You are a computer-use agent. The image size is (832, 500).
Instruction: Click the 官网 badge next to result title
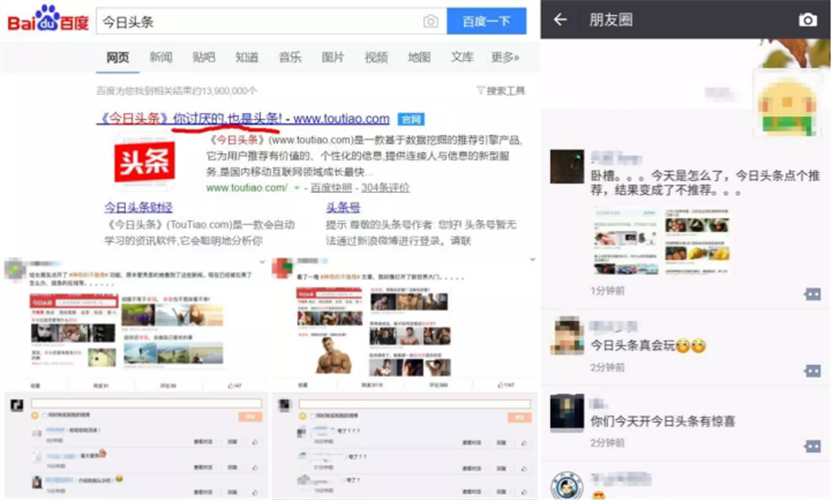coord(410,120)
